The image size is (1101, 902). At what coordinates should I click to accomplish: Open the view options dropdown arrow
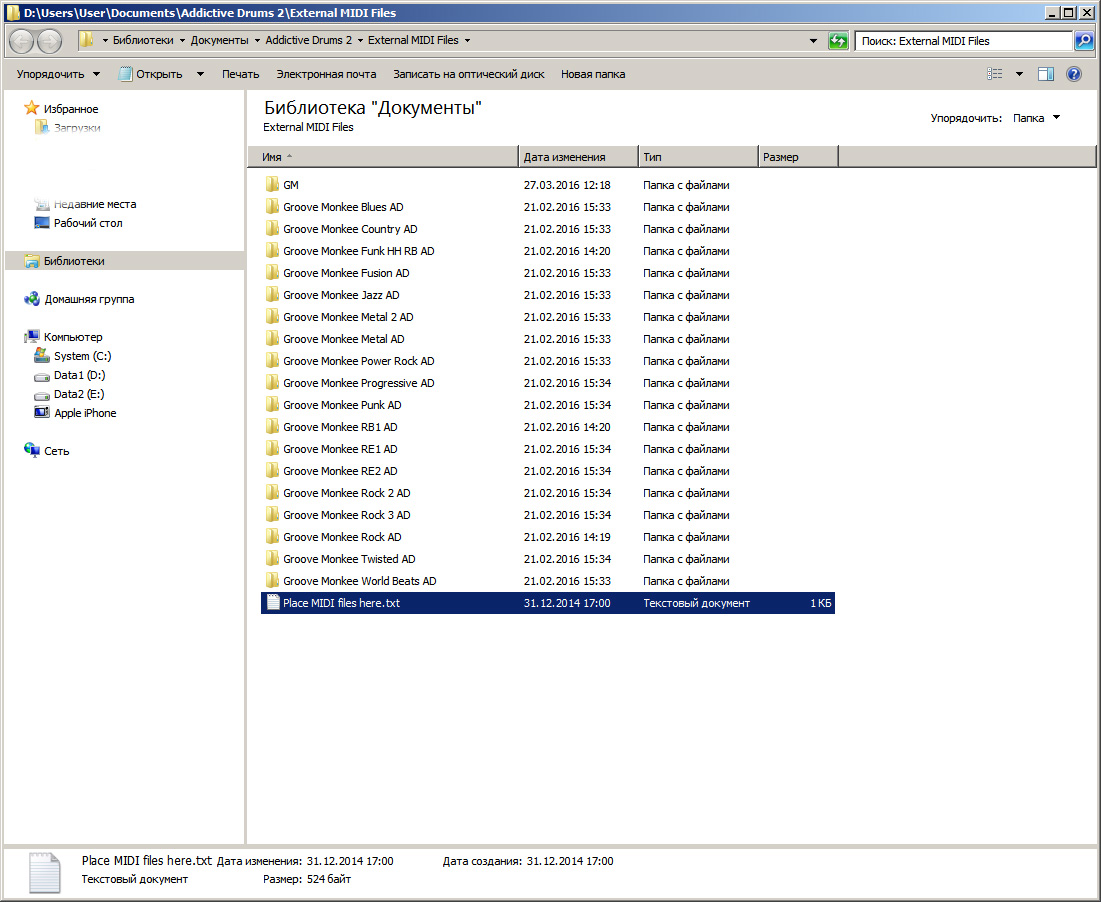1020,74
